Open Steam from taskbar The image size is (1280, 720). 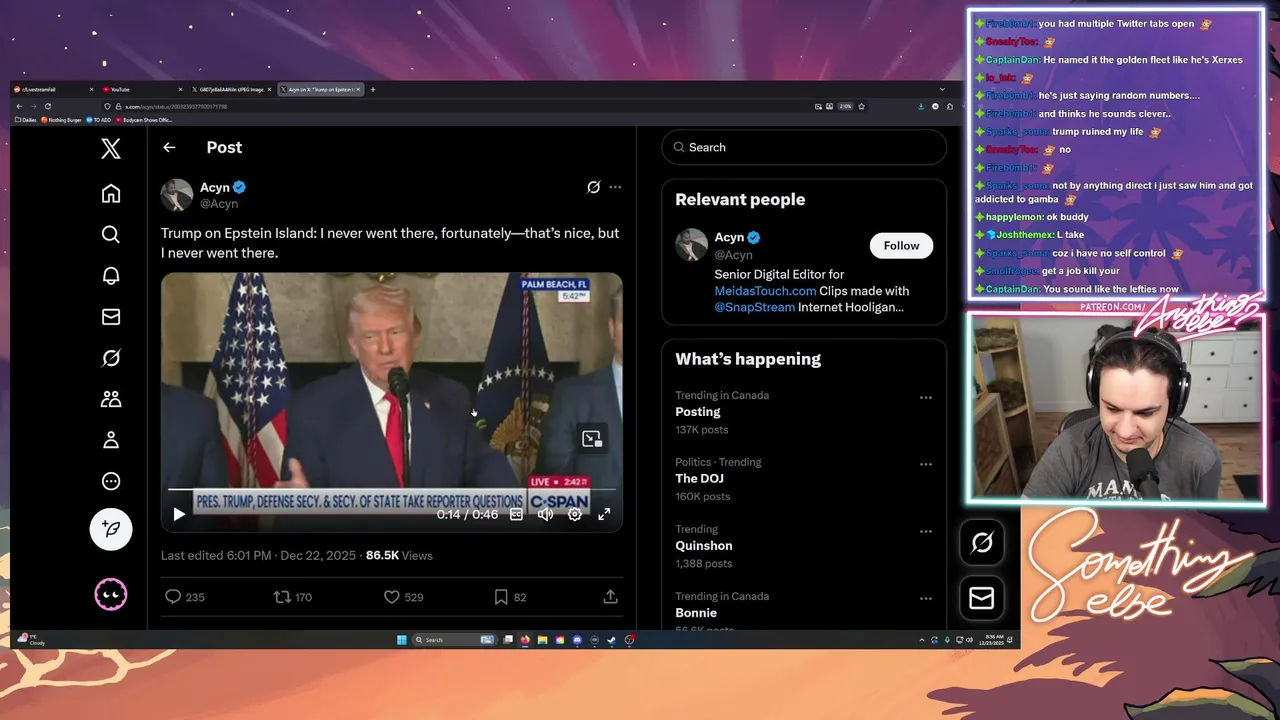[x=611, y=640]
